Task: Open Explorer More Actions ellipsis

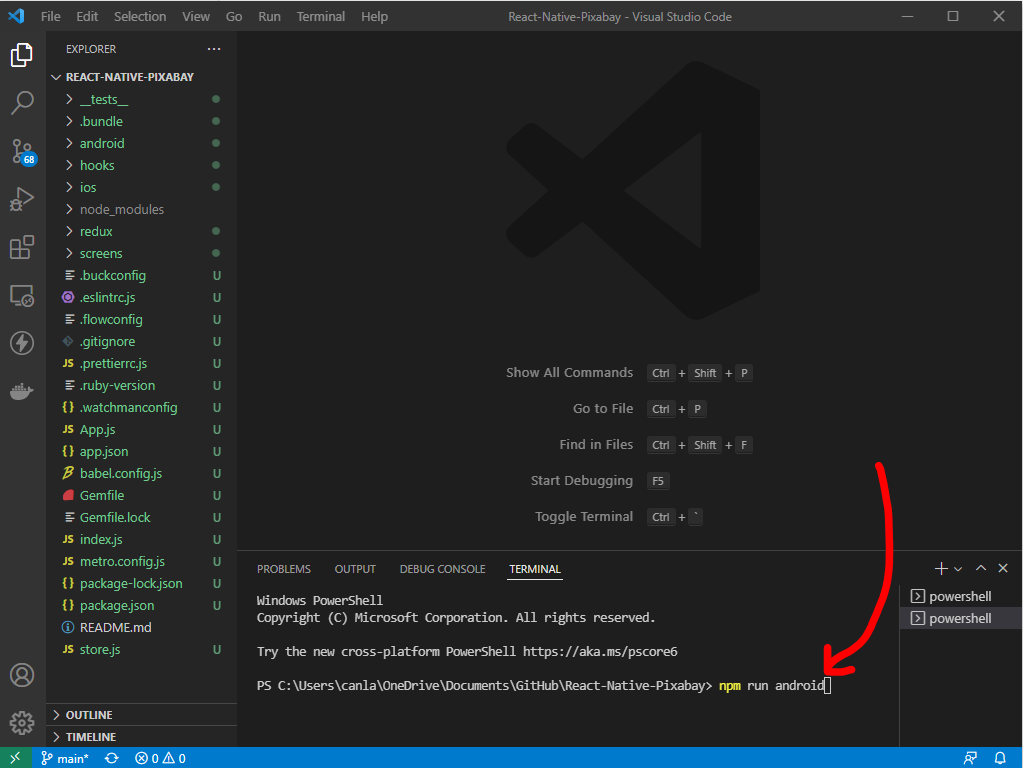Action: pos(213,48)
